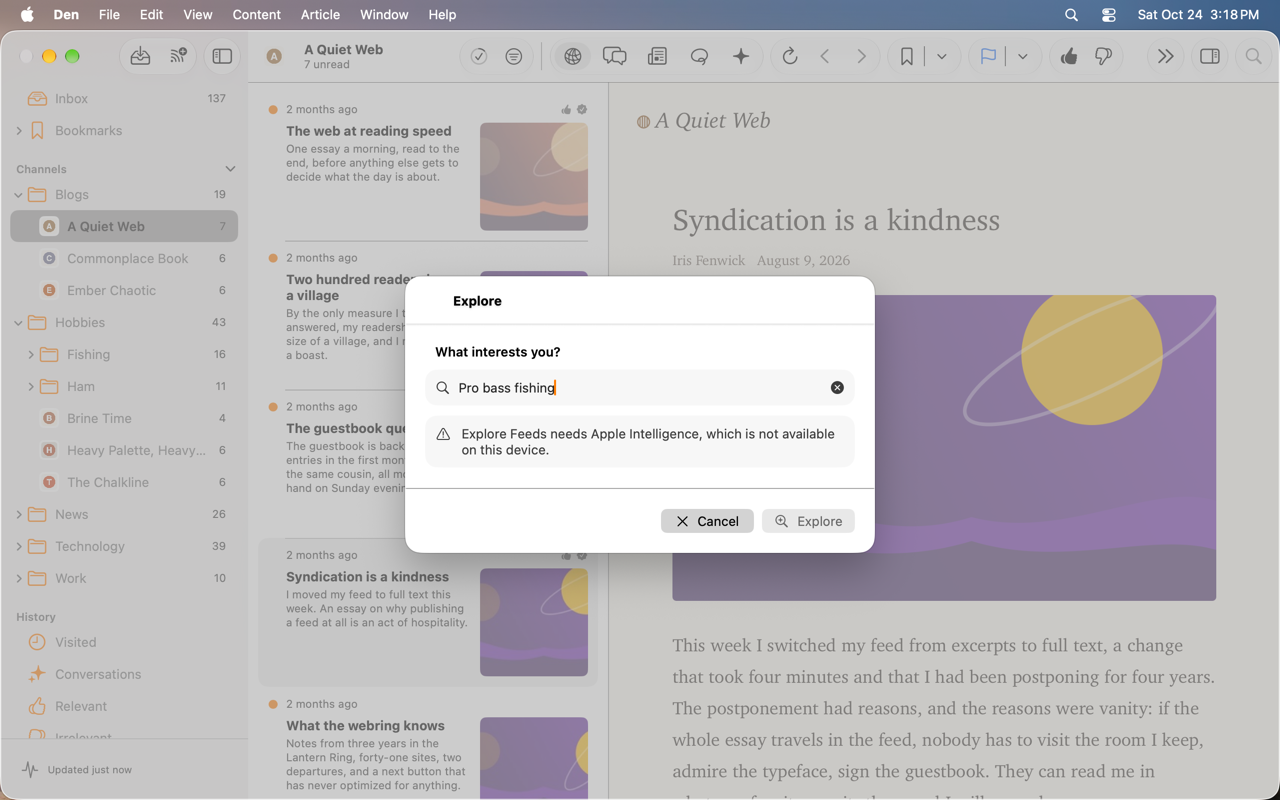
Task: Click the "What interests you" search field
Action: tap(640, 388)
